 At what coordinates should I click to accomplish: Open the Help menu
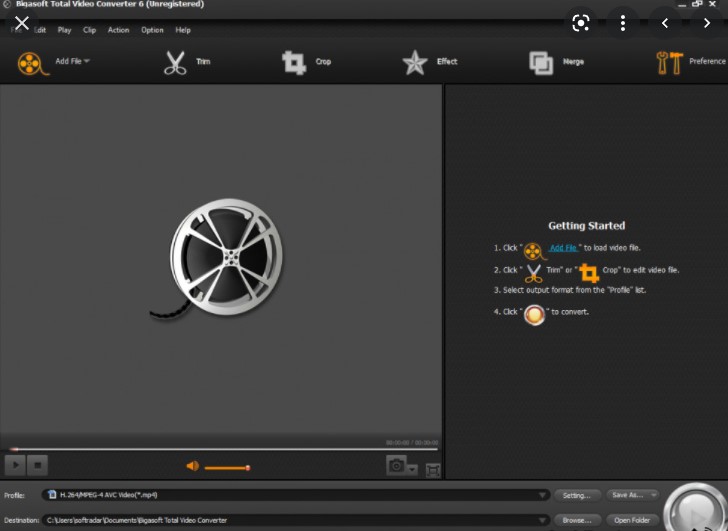coord(183,30)
